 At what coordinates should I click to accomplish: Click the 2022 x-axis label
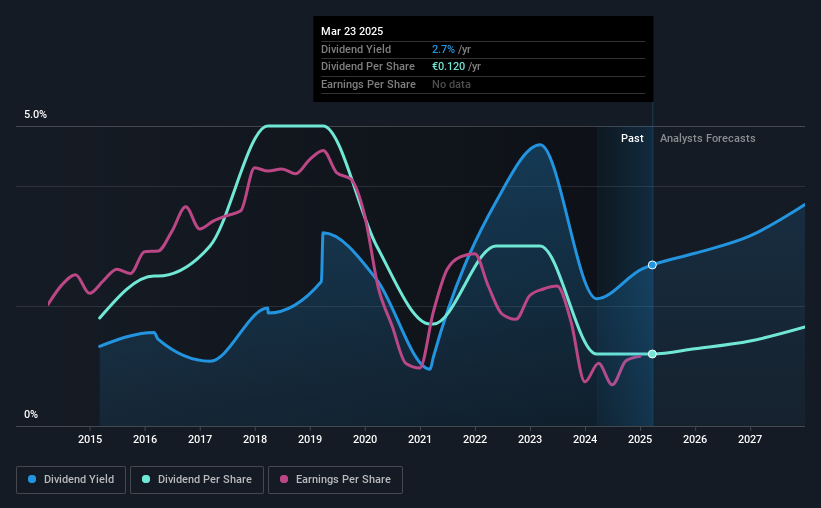[x=475, y=439]
